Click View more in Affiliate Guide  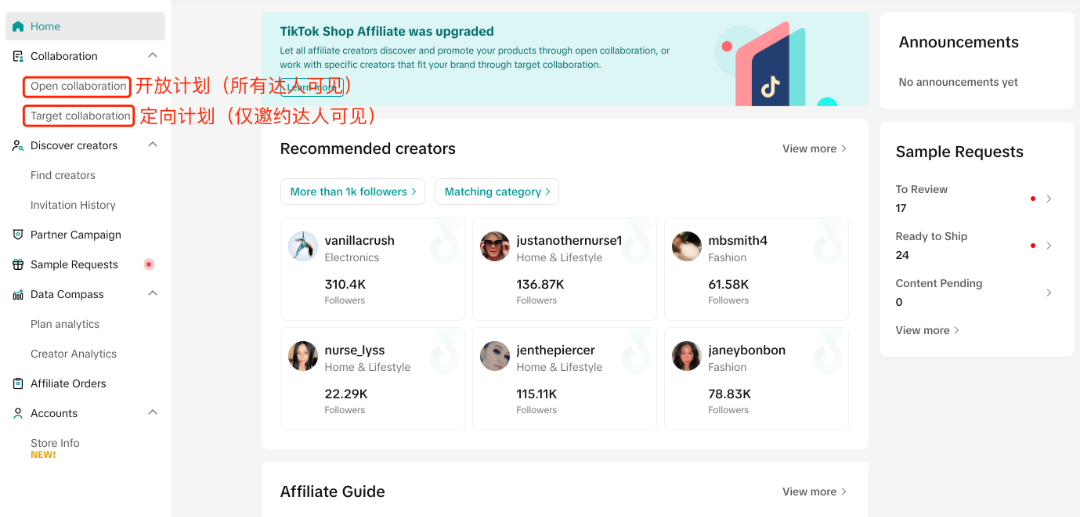click(814, 492)
